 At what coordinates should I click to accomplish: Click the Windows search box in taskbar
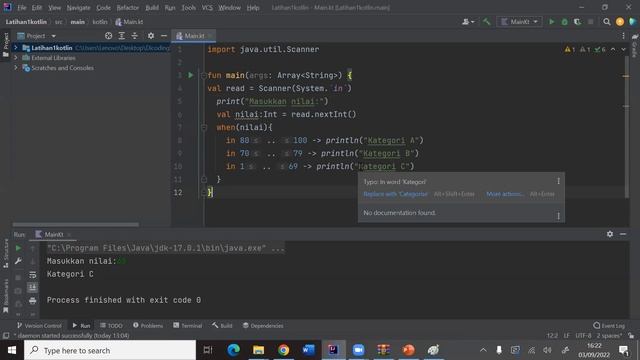pyautogui.click(x=110, y=350)
